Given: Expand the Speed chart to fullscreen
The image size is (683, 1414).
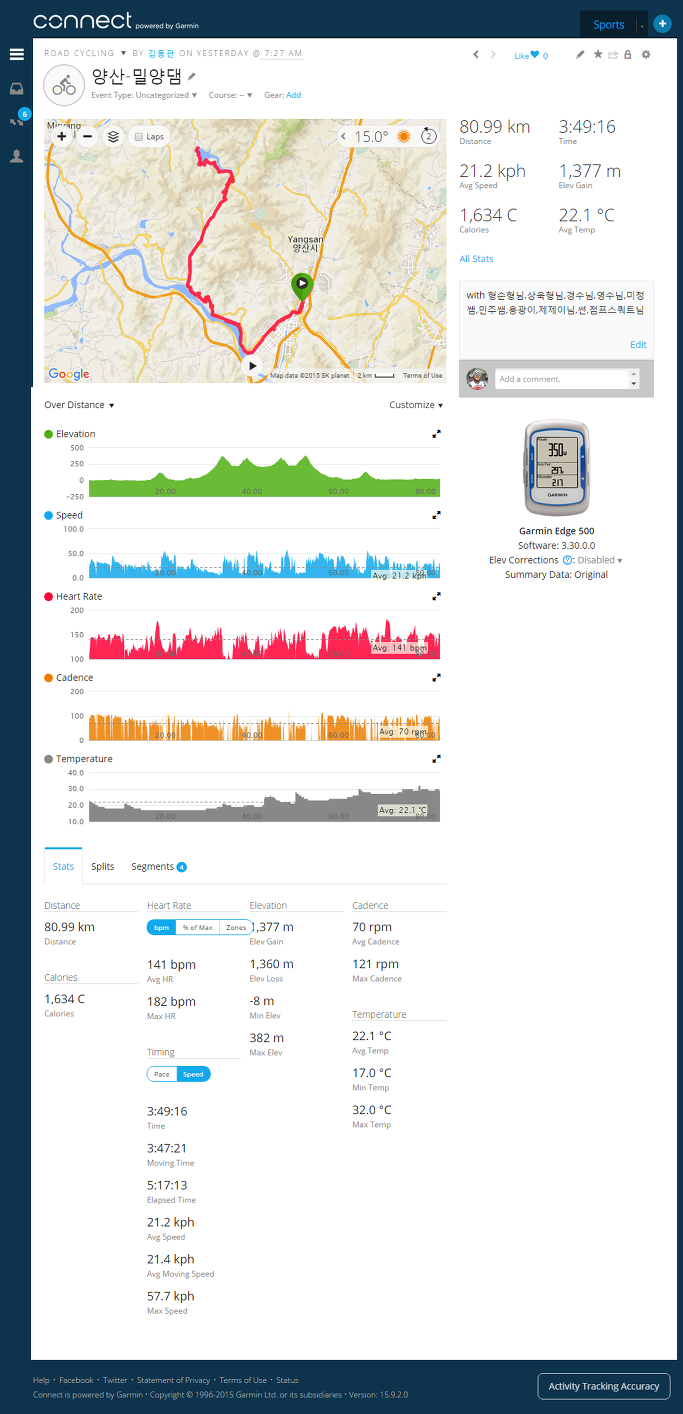Looking at the screenshot, I should pos(436,515).
